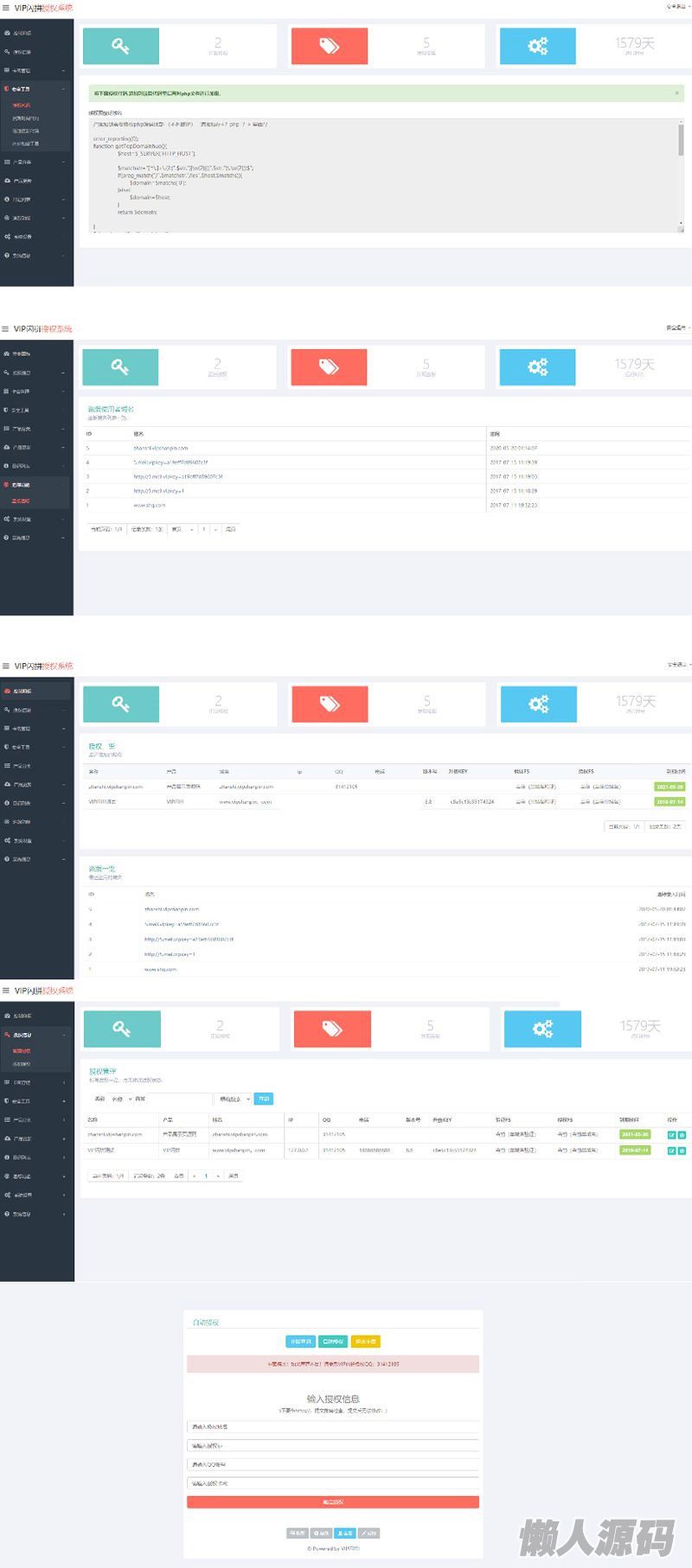Click the green edit icon in the first authorization table row
692x1568 pixels.
pos(672,1135)
